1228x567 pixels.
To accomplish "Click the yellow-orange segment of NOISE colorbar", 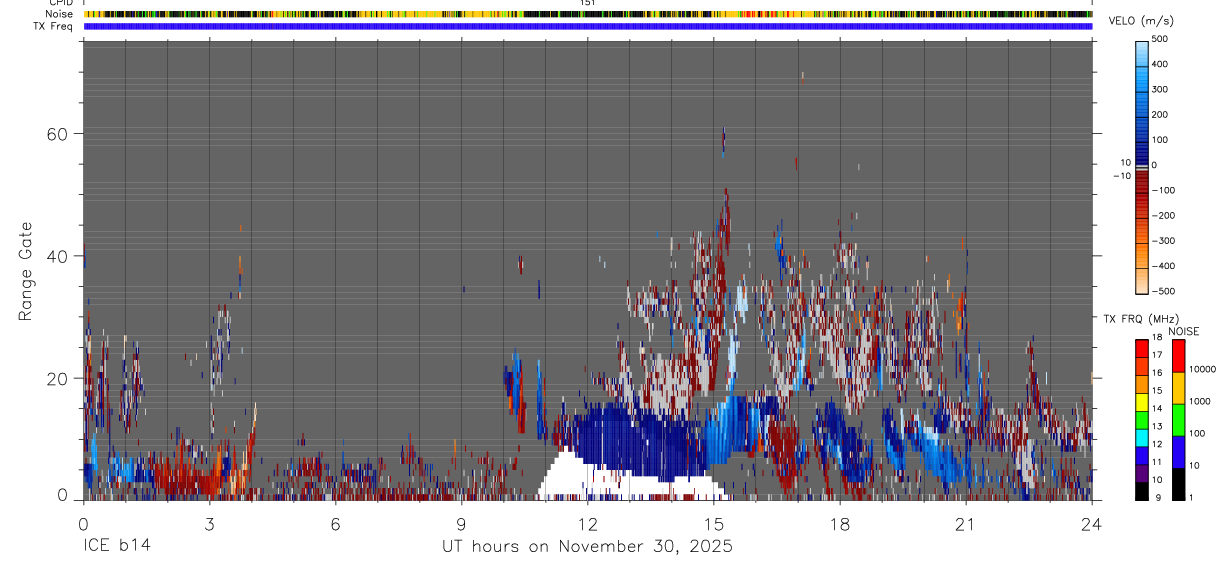I will [1178, 387].
